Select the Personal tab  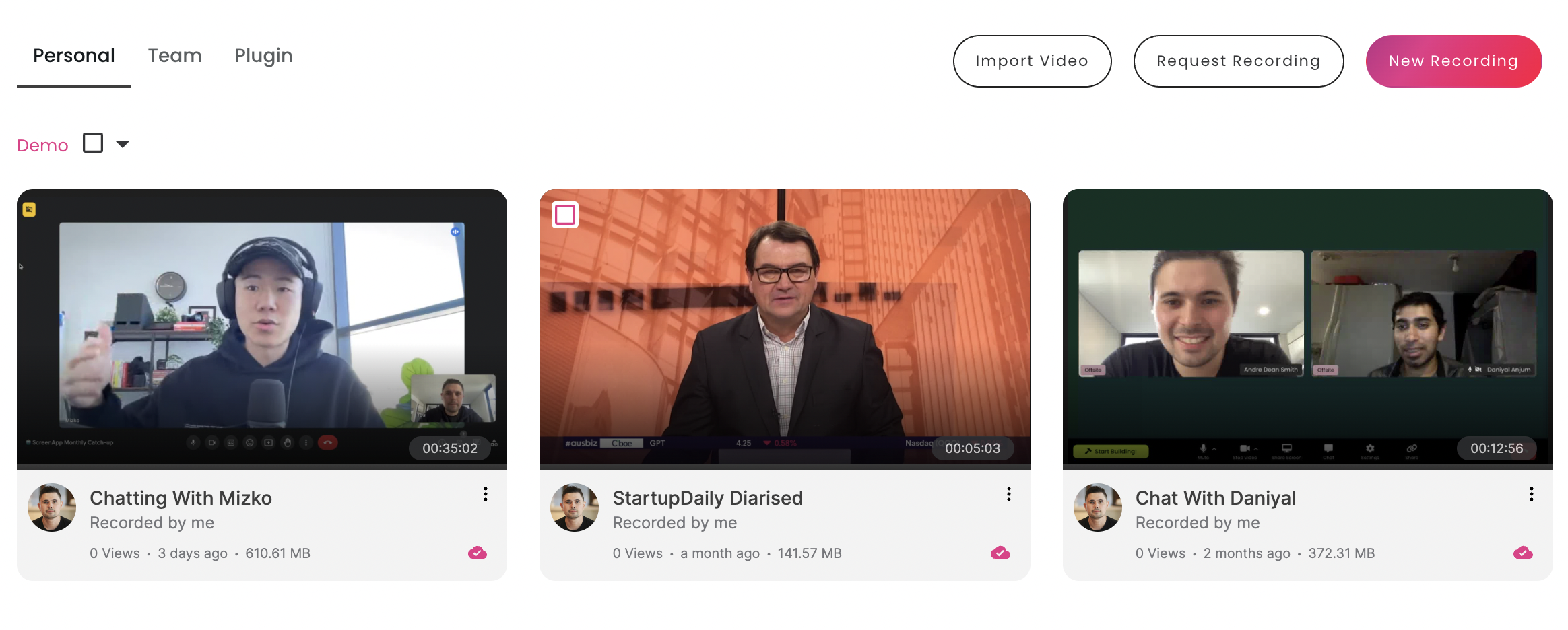coord(74,56)
